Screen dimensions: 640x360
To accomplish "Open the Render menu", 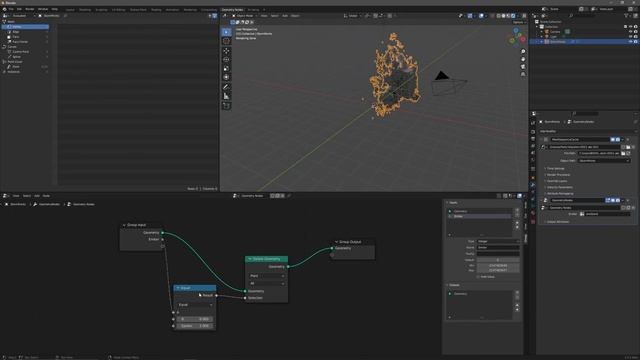I will tap(30, 9).
